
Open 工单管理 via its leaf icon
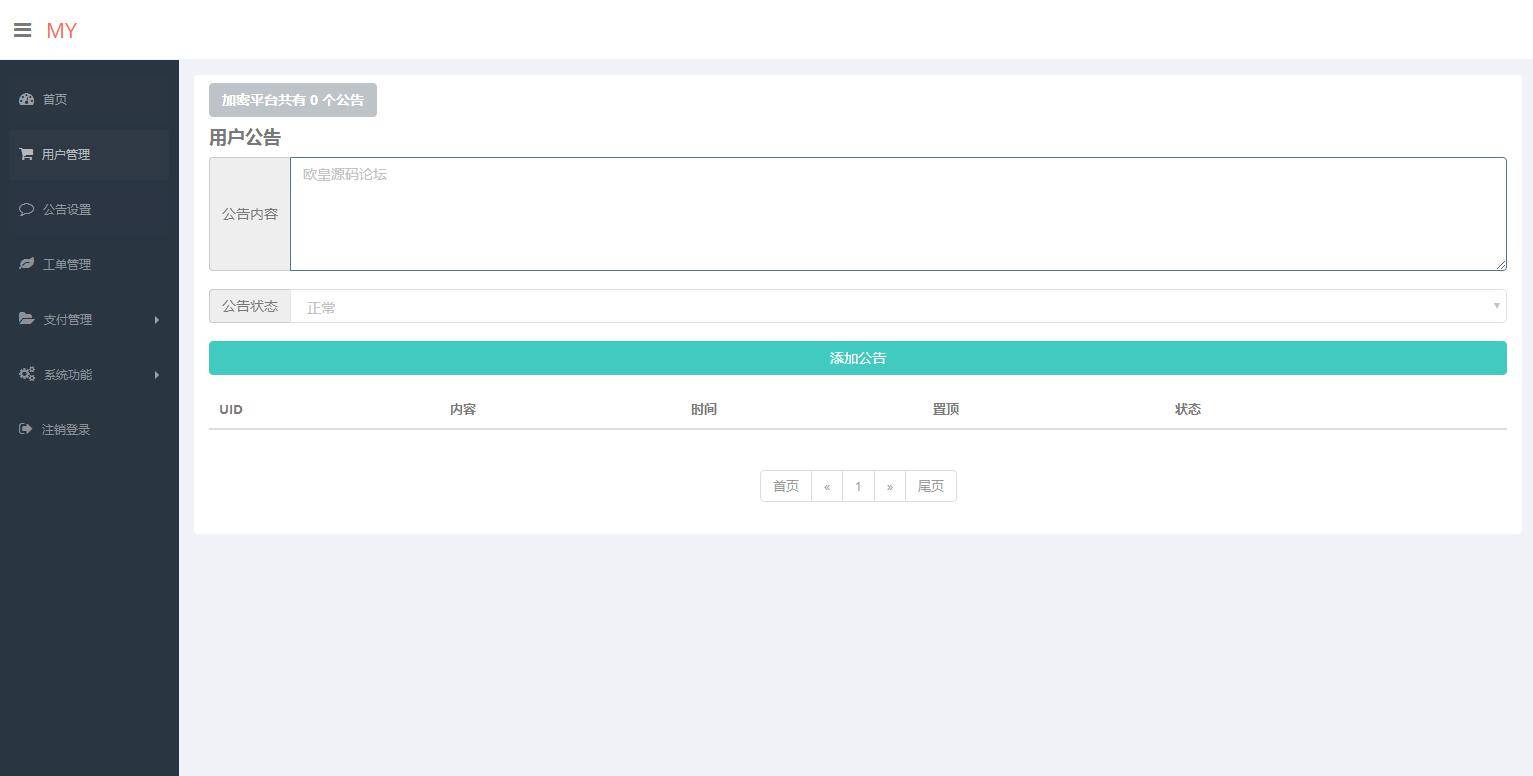point(26,264)
